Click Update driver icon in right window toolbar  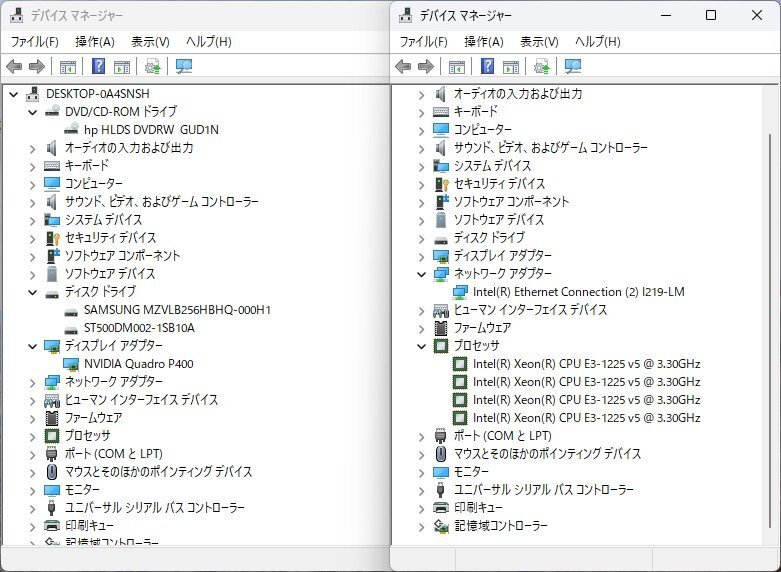point(541,66)
